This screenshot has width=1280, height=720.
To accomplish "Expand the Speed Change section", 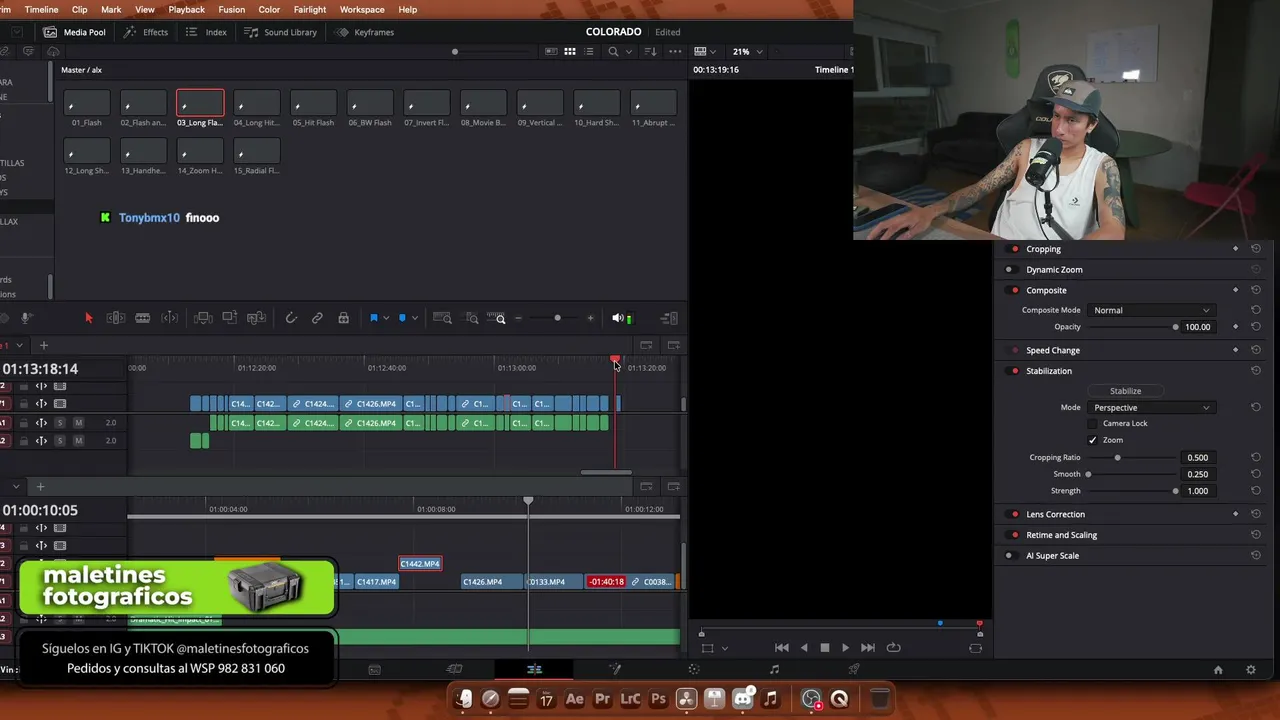I will tap(1053, 351).
